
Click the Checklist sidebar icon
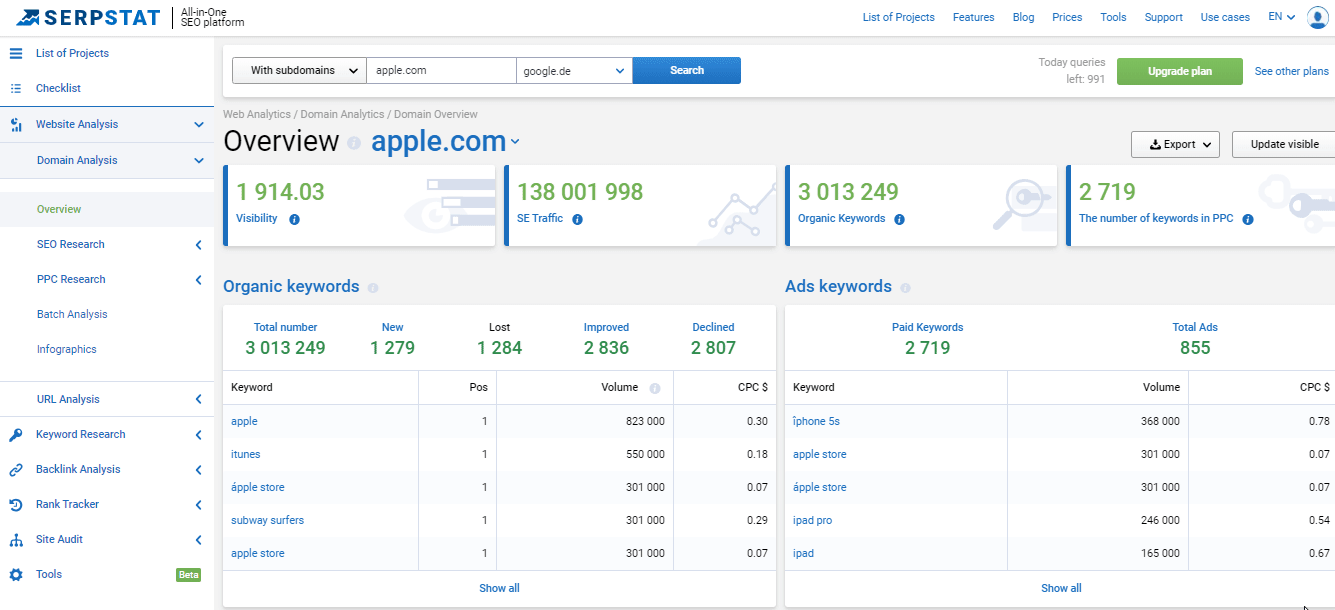coord(16,88)
